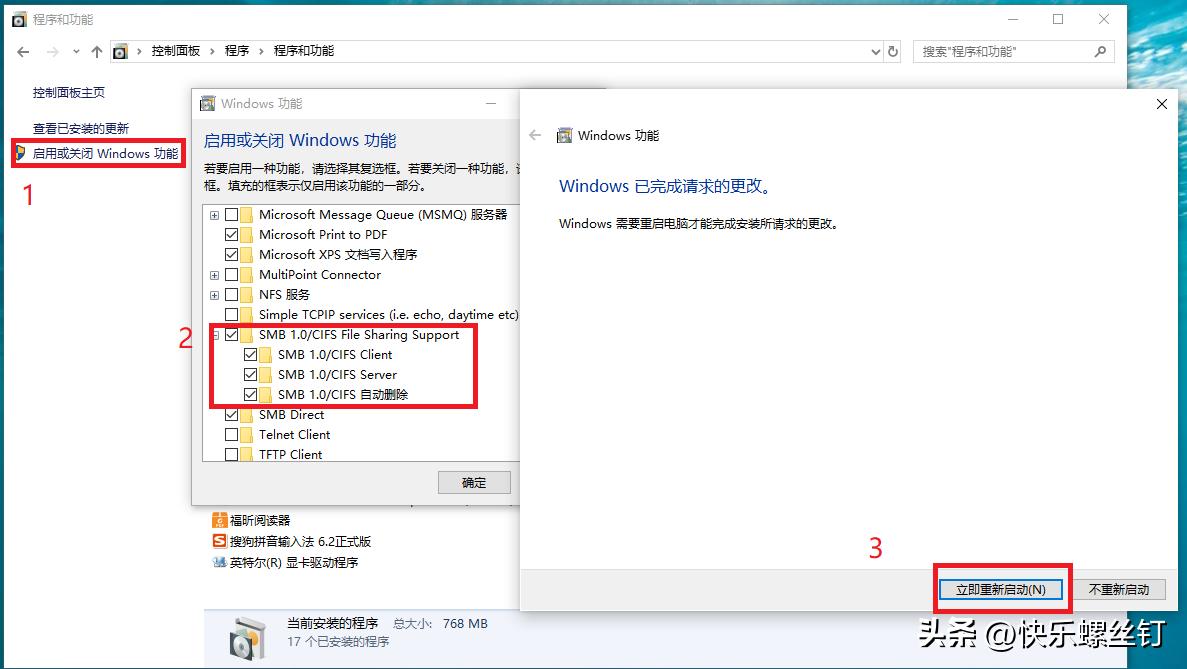The height and width of the screenshot is (669, 1187).
Task: Go back with the navigation back arrow
Action: 23,51
